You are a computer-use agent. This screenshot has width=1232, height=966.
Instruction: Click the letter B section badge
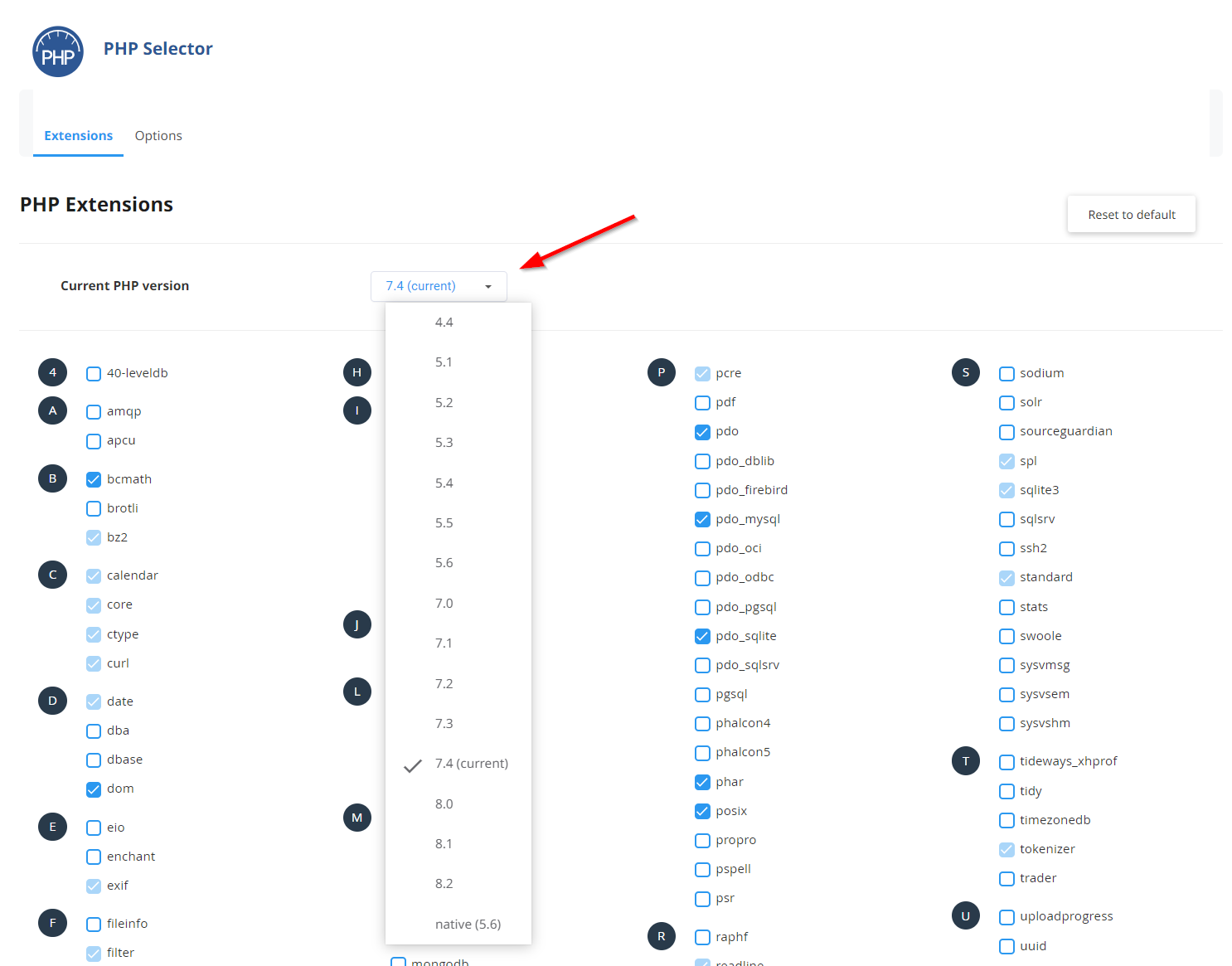[52, 478]
